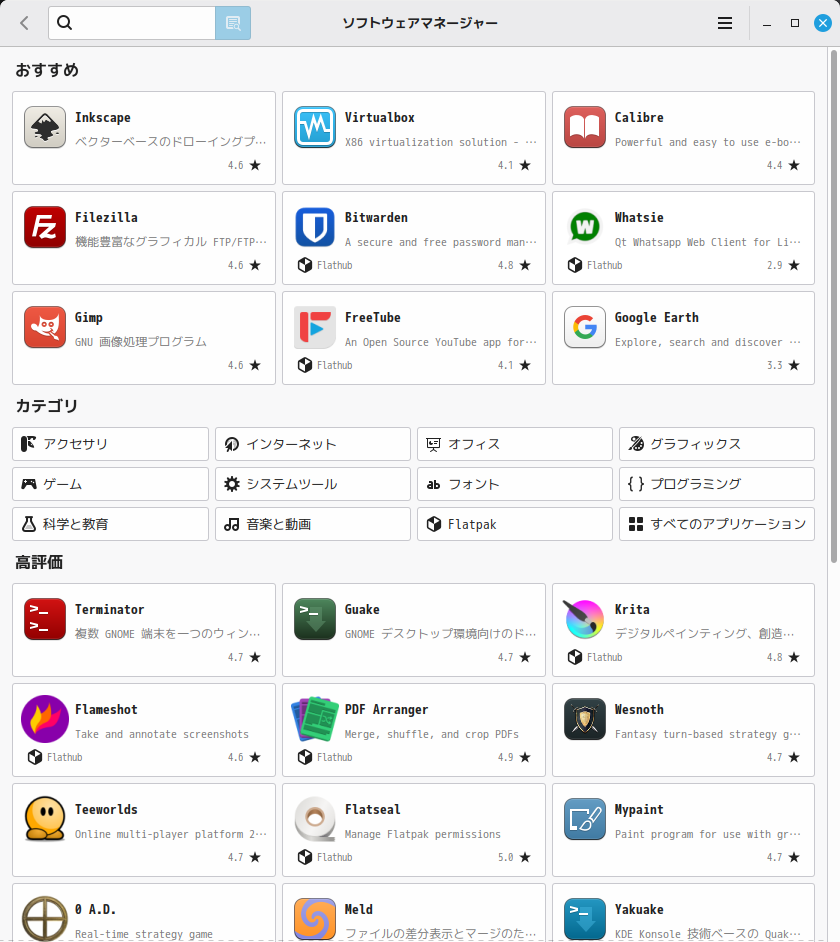Click the FreeTube play icon
Screen dimensions: 840x942
(314, 327)
